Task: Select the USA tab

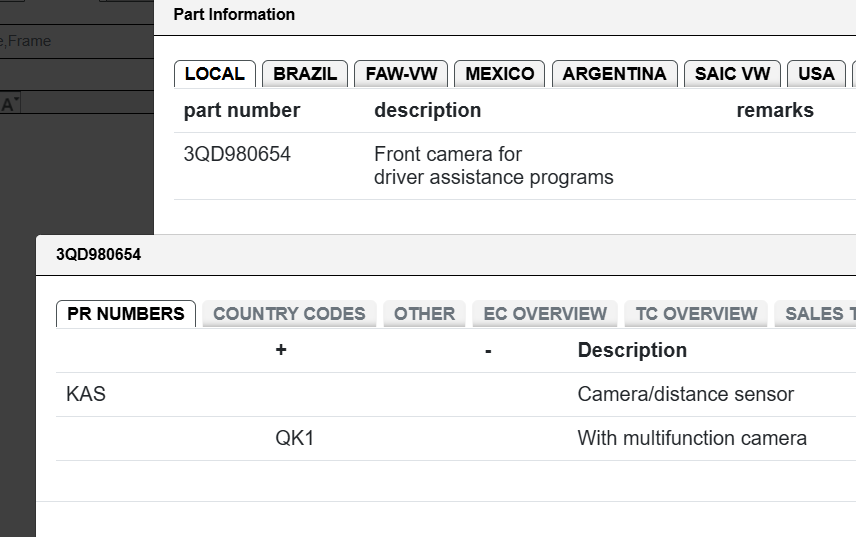Action: tap(816, 74)
